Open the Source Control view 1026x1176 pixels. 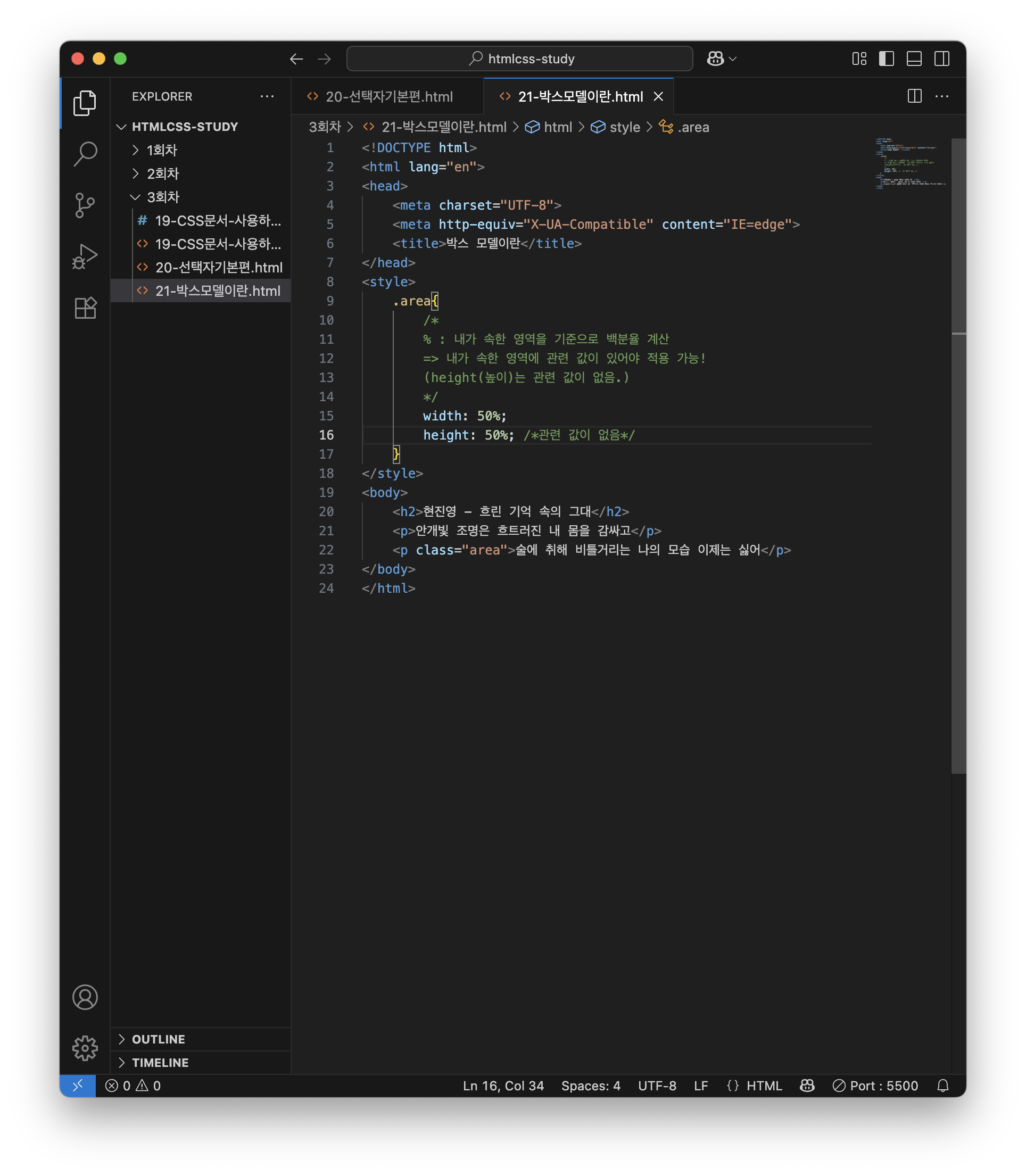85,205
